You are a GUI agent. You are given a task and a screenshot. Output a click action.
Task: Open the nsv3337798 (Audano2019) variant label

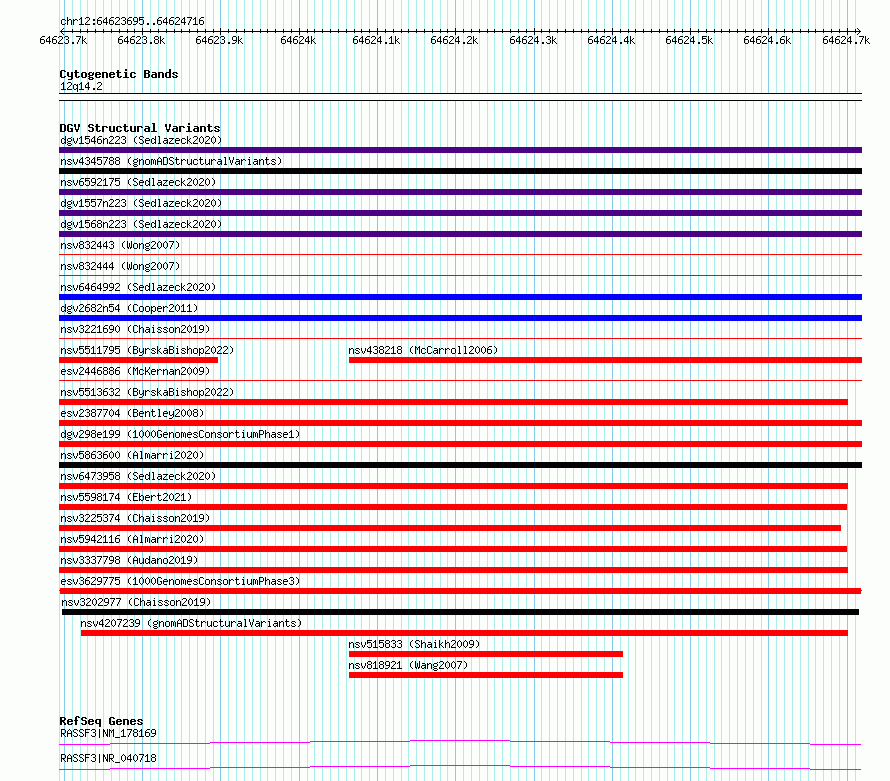point(129,560)
